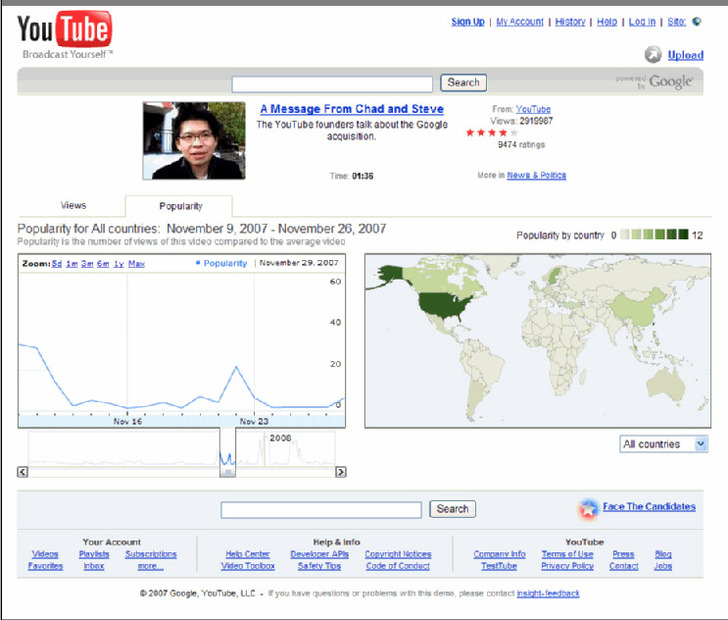Open Code of Conduct link
The width and height of the screenshot is (728, 620).
[x=398, y=566]
